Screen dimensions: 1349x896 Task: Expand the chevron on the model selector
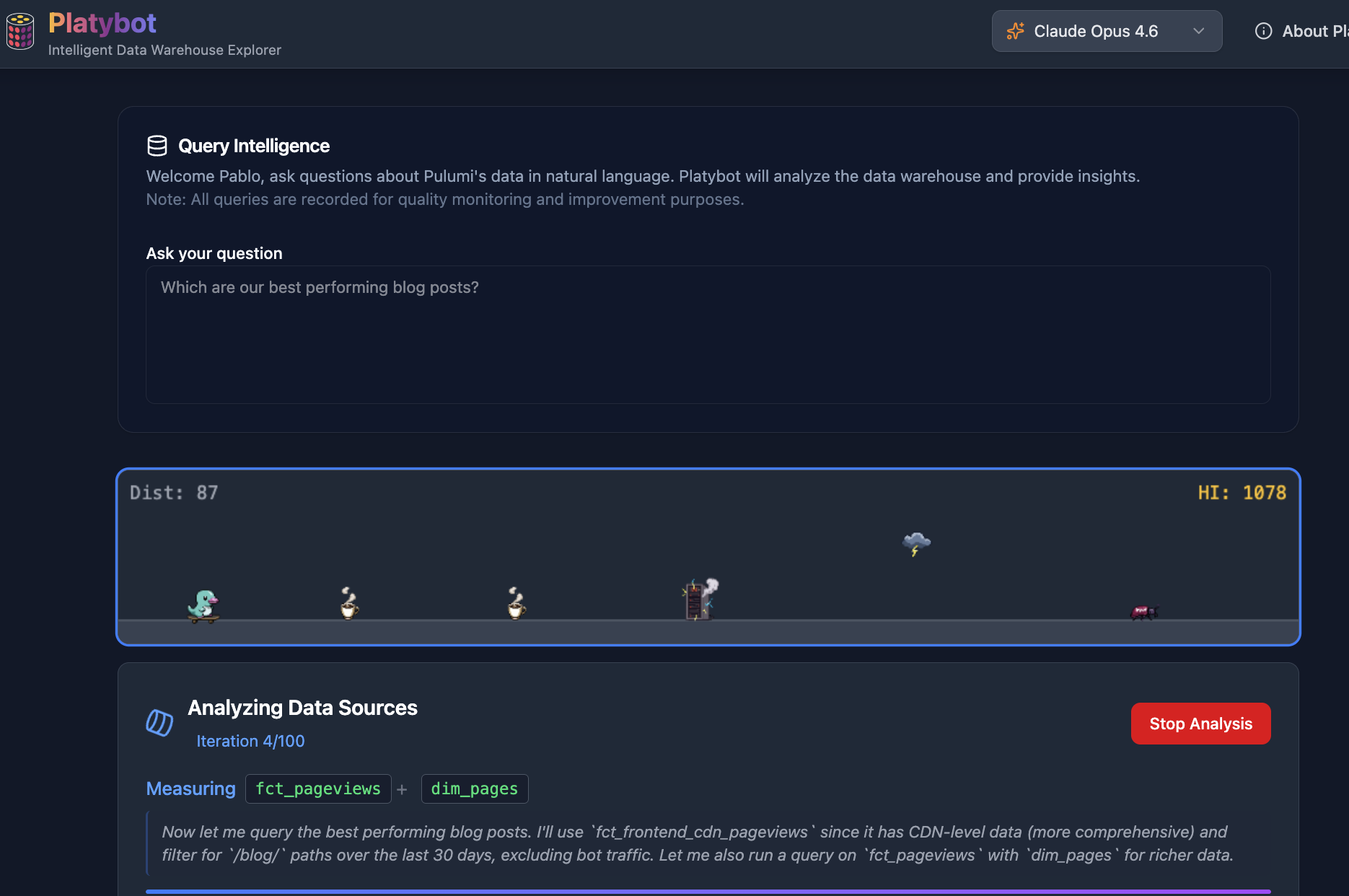click(1198, 31)
